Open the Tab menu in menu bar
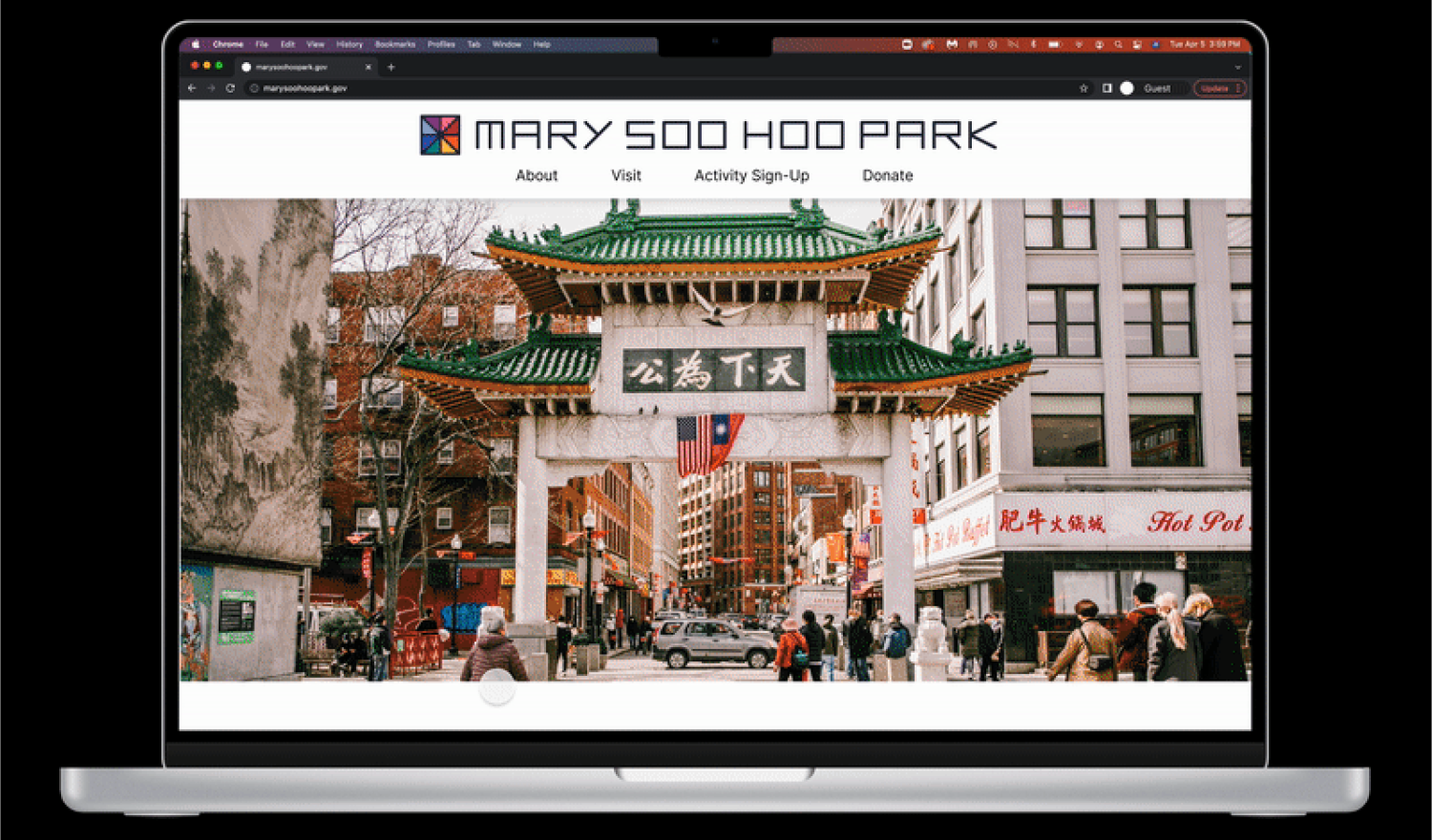1432x840 pixels. [x=474, y=44]
